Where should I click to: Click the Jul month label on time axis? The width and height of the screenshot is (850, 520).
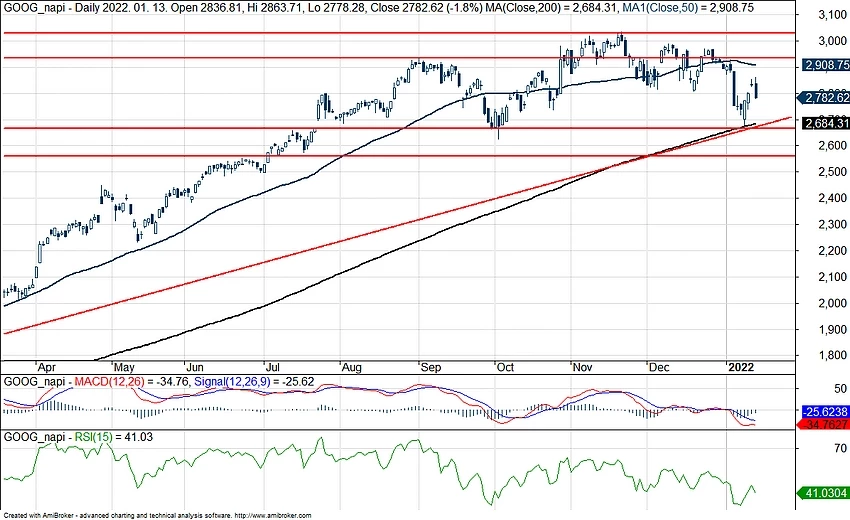[273, 368]
